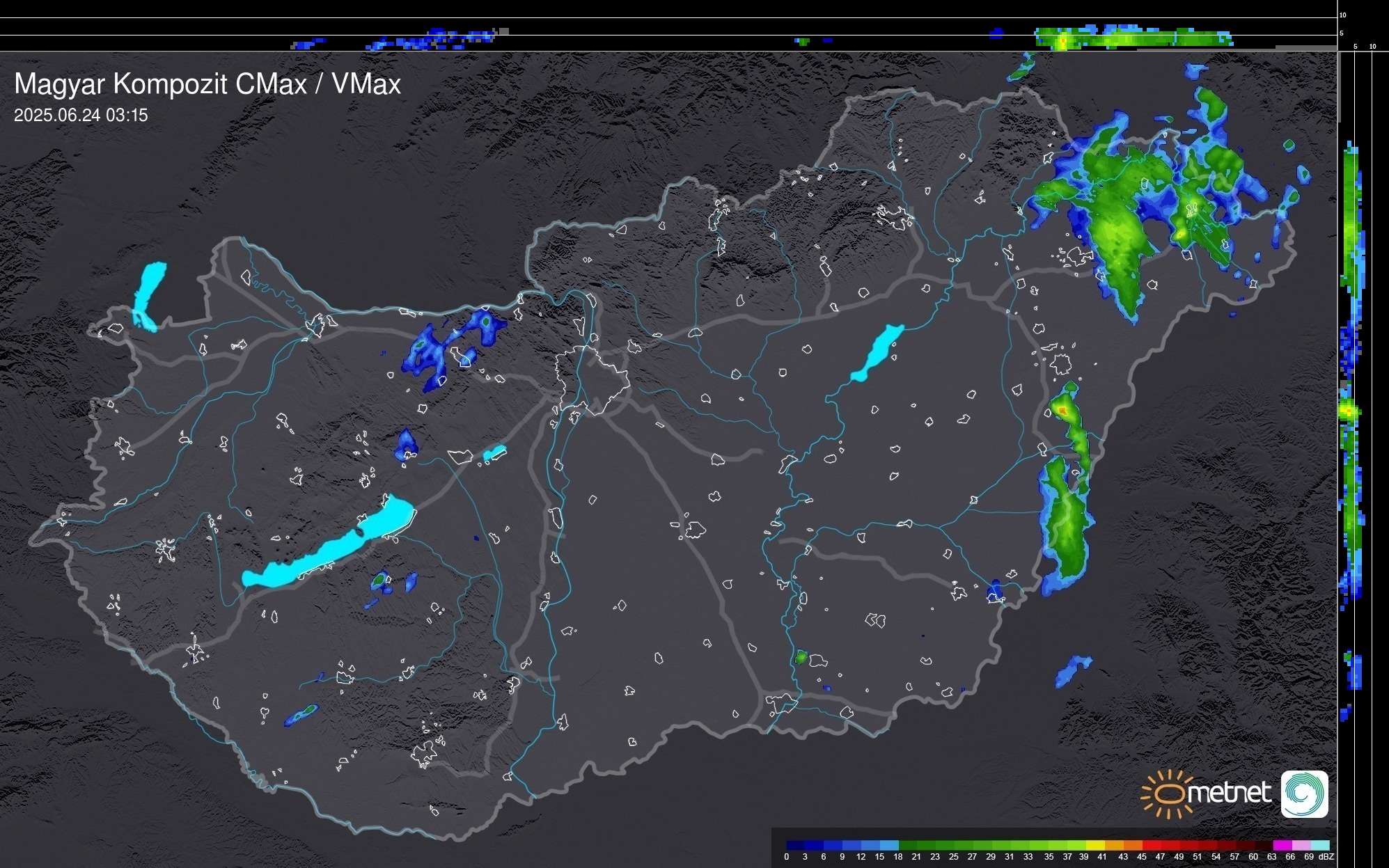
Task: Click the teal swirl app icon
Action: point(1304,794)
